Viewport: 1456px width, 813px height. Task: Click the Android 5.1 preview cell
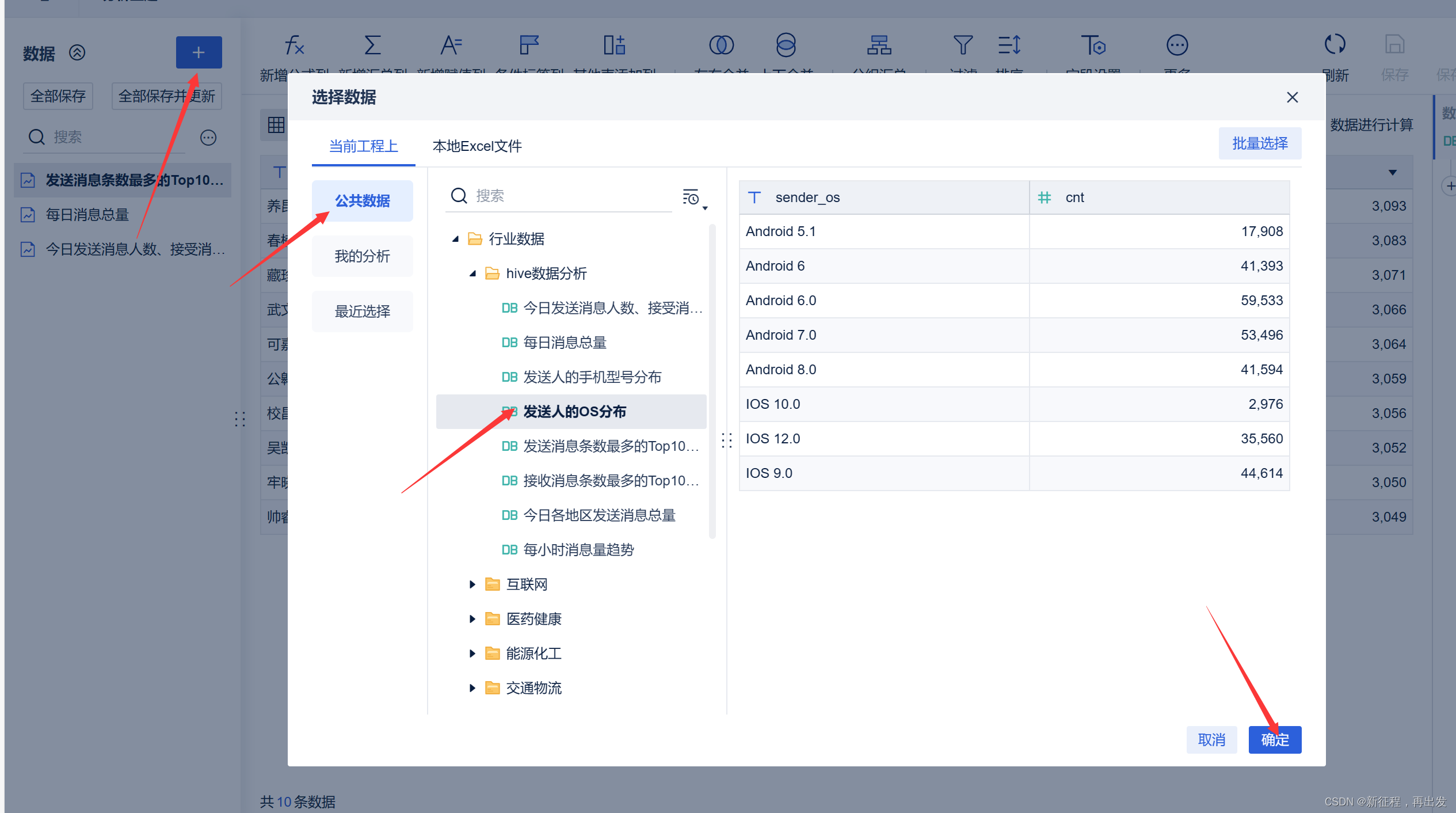(x=885, y=231)
